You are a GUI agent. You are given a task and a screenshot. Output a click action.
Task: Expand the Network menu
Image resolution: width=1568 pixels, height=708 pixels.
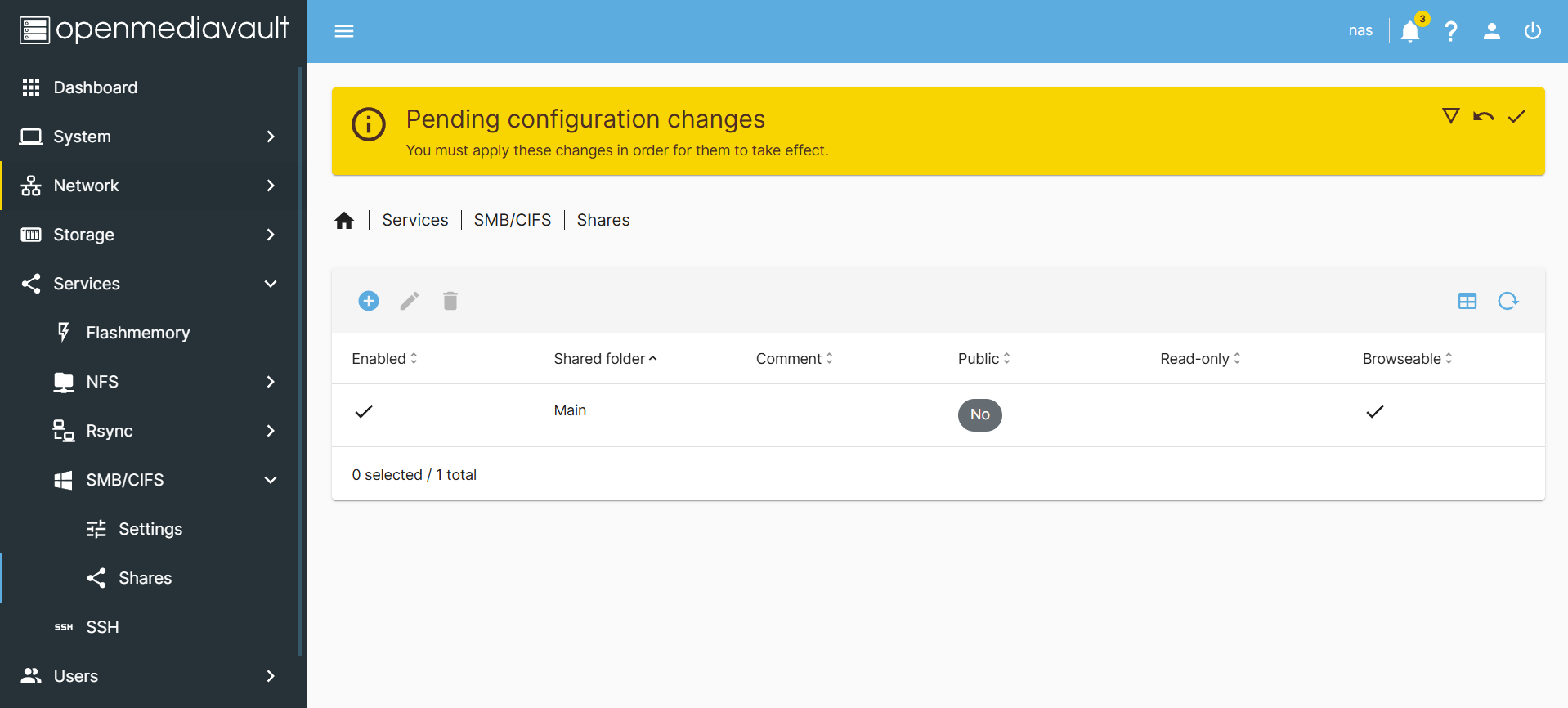150,186
